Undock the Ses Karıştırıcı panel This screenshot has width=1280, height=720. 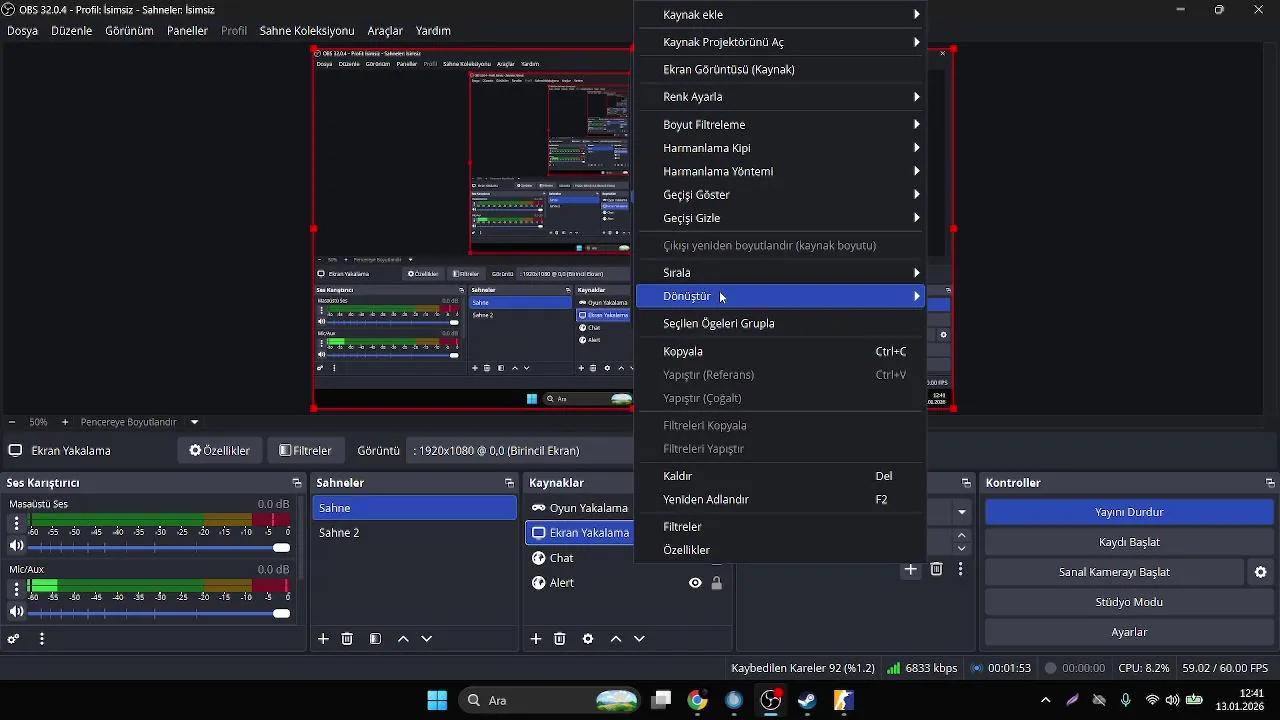(297, 483)
